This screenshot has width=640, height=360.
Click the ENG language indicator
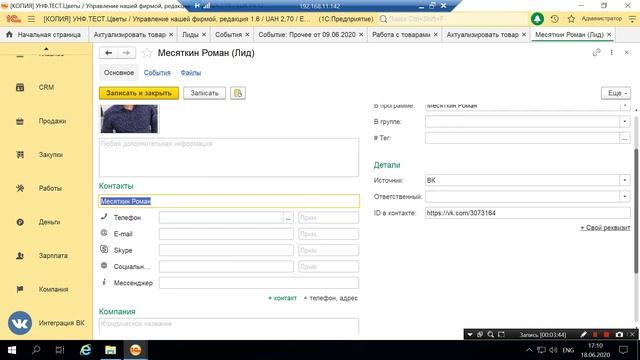coord(568,350)
